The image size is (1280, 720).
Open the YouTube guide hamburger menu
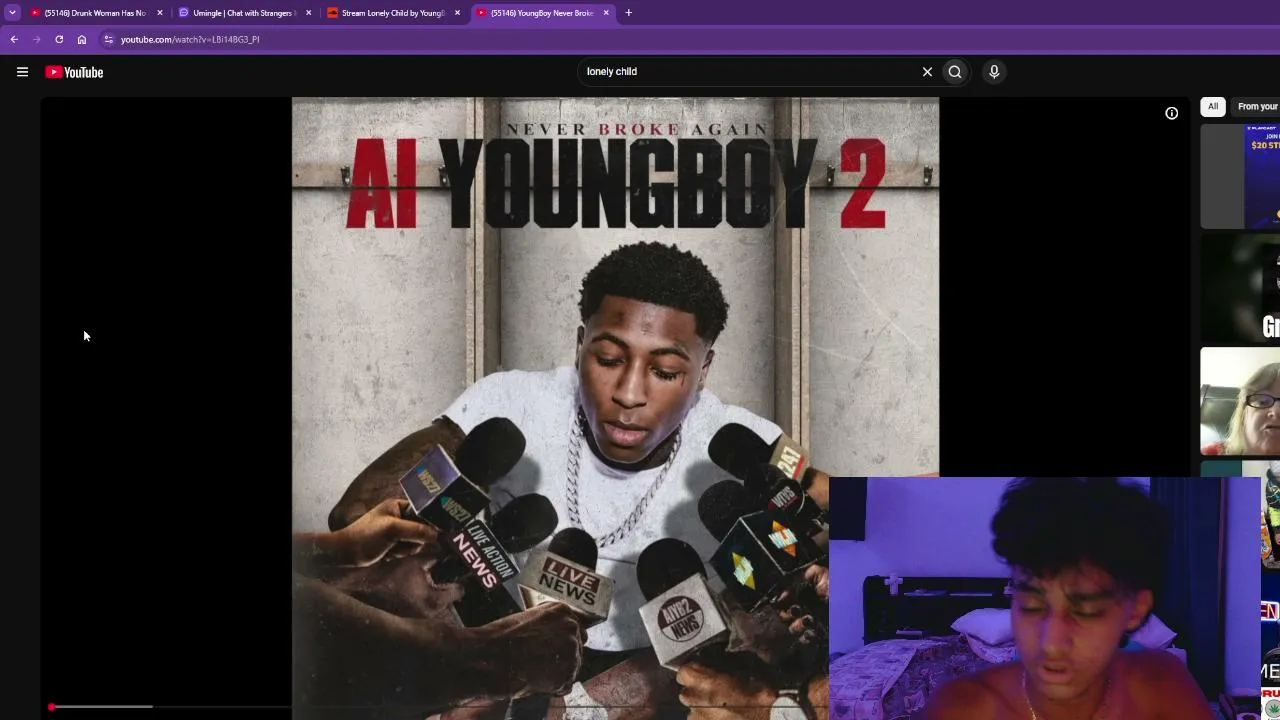pos(22,72)
